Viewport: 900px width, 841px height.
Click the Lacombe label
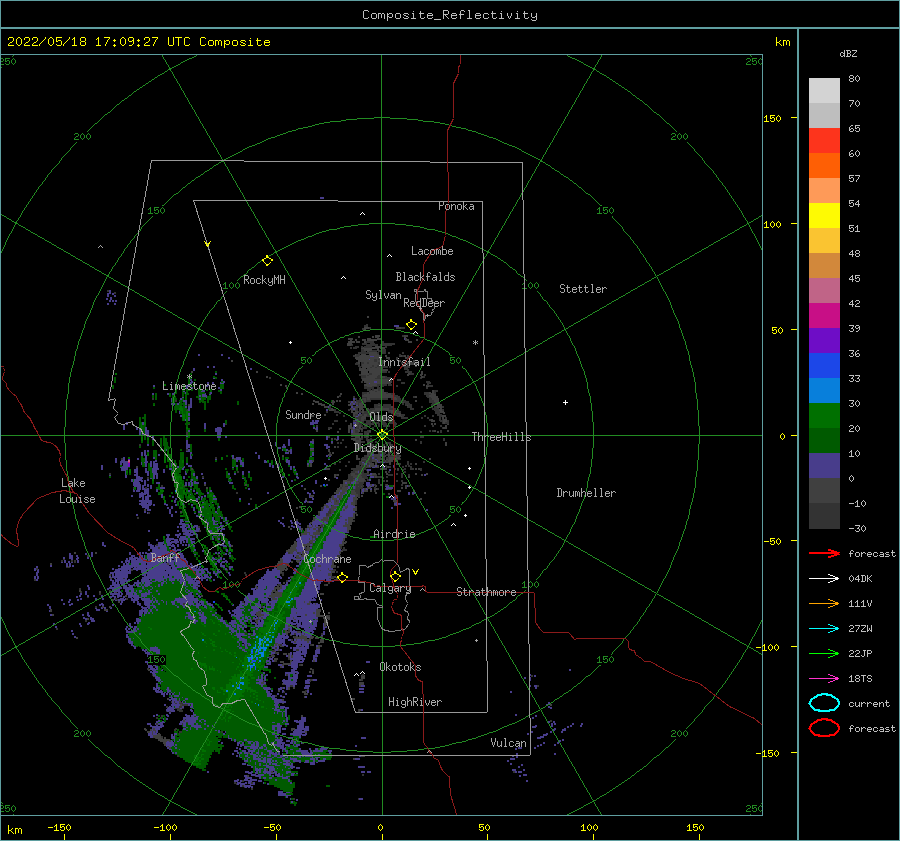point(432,251)
